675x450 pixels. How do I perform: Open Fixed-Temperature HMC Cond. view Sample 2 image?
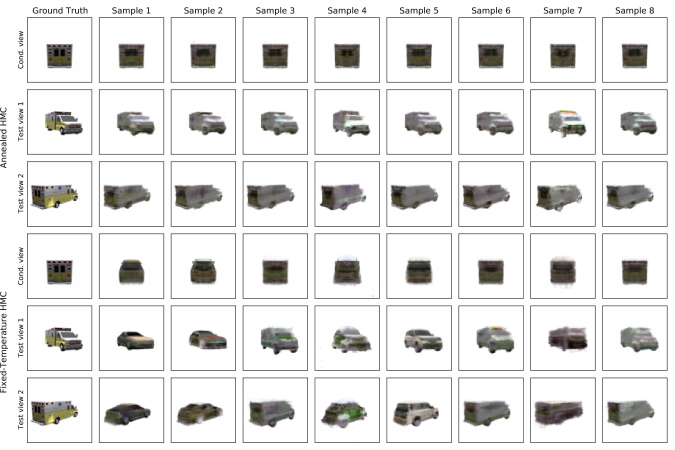[203, 266]
